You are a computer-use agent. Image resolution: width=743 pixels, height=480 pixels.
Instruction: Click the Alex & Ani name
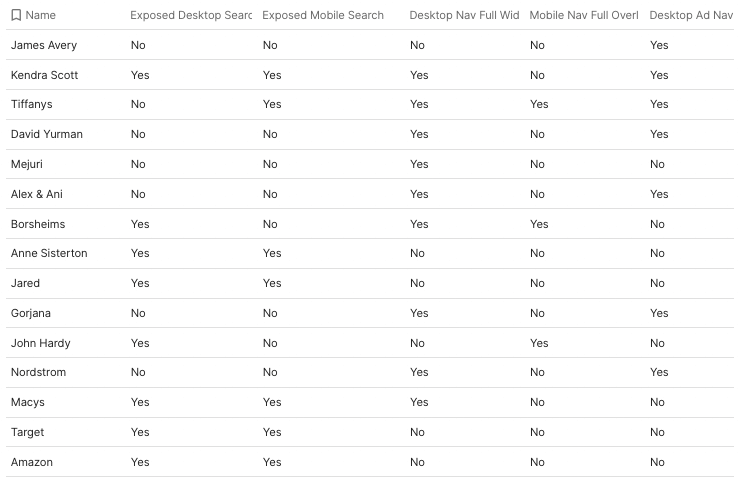click(x=37, y=194)
